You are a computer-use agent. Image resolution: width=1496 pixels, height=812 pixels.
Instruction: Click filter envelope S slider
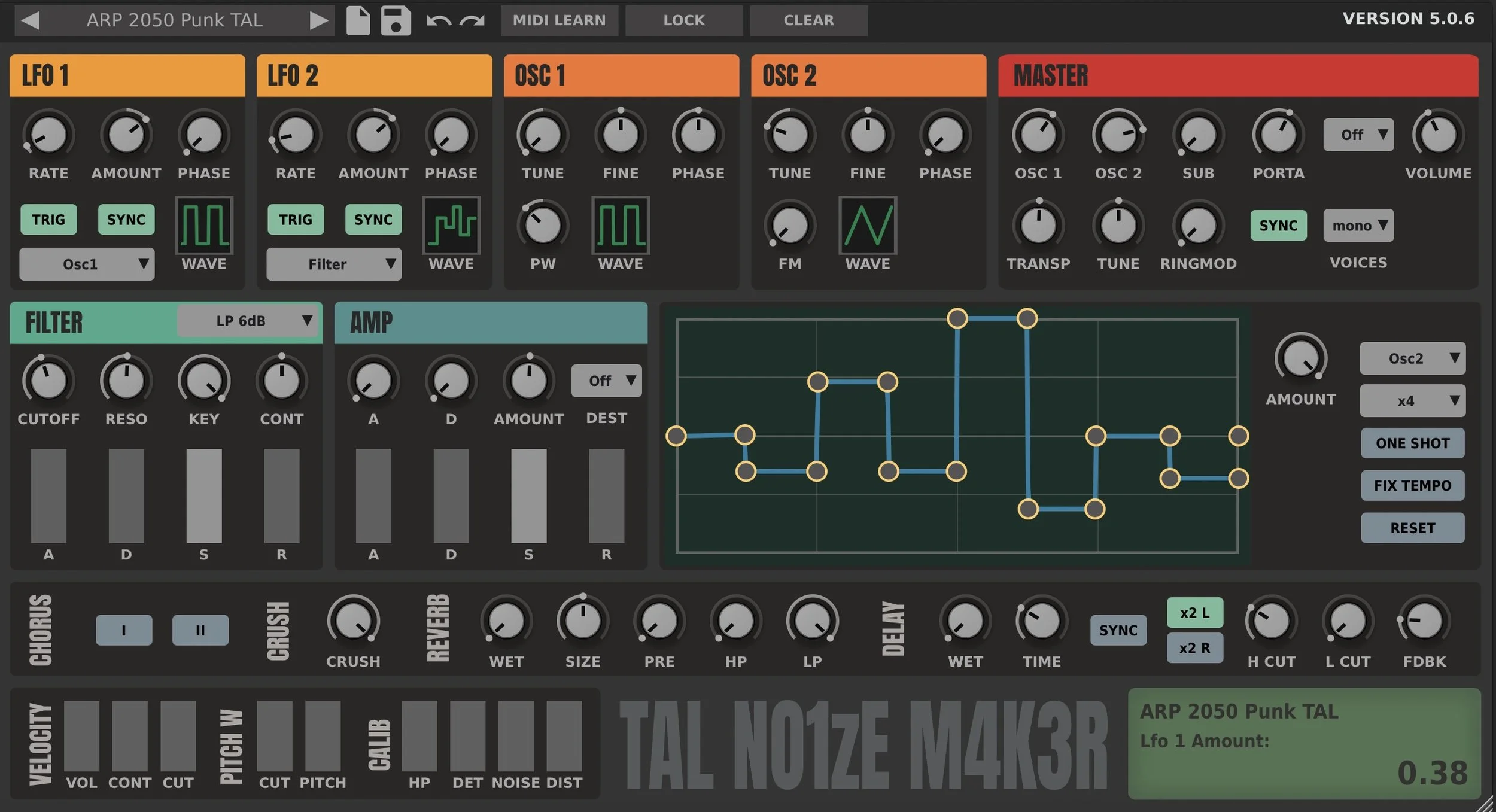(x=204, y=496)
